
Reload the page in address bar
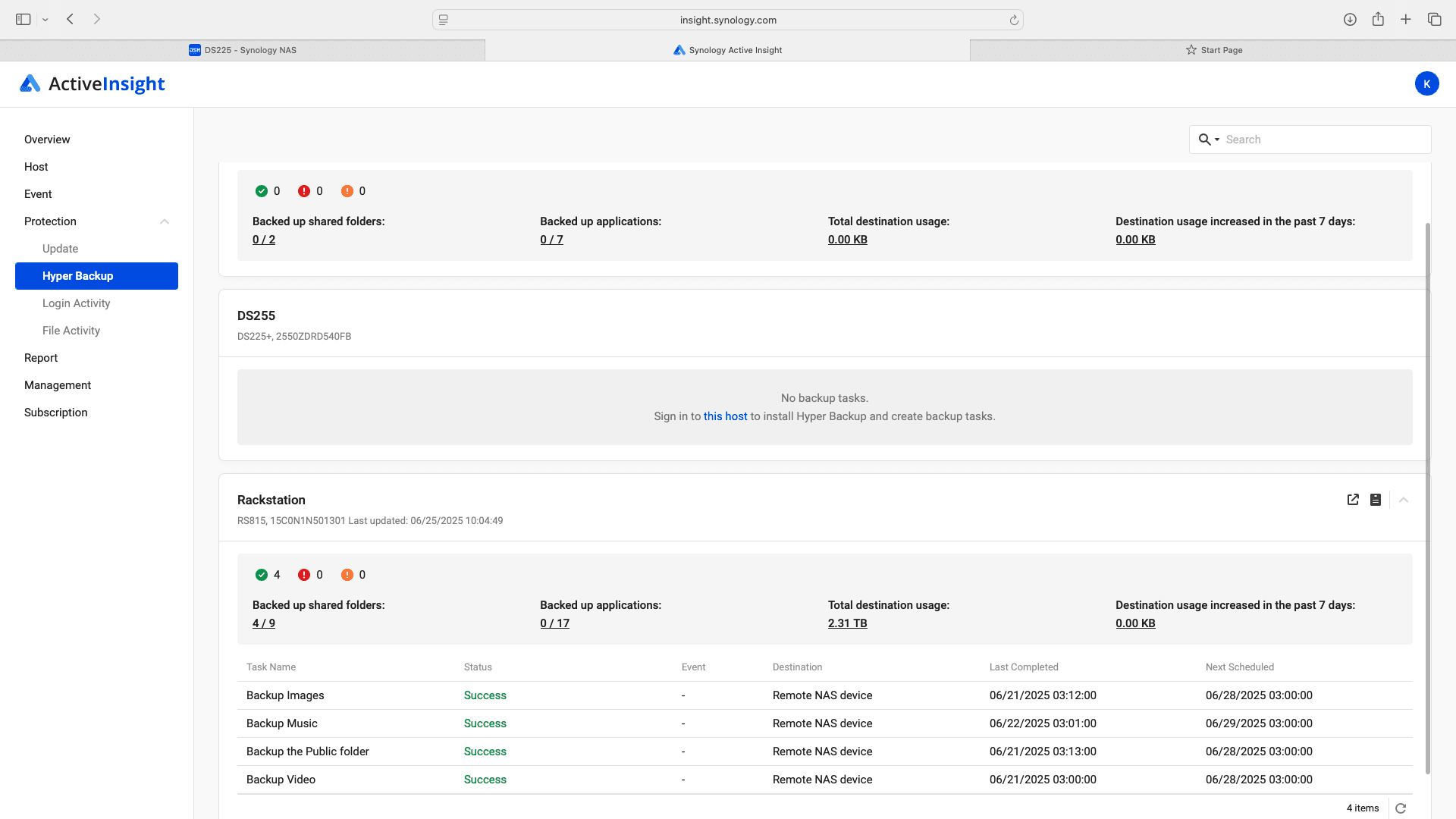pos(1014,20)
